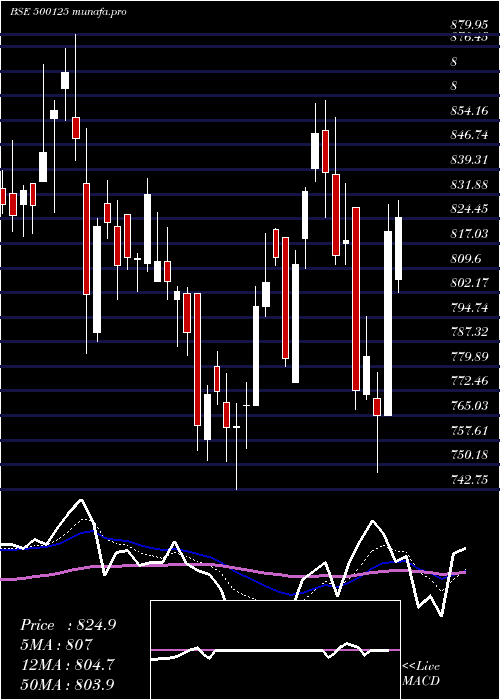
Task: Click the 817.03 price axis label
Action: (469, 233)
